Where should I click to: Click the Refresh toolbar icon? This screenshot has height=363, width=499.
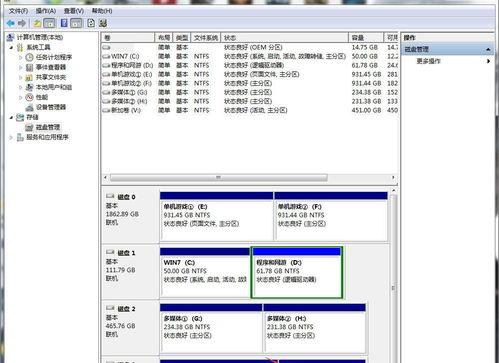91,23
